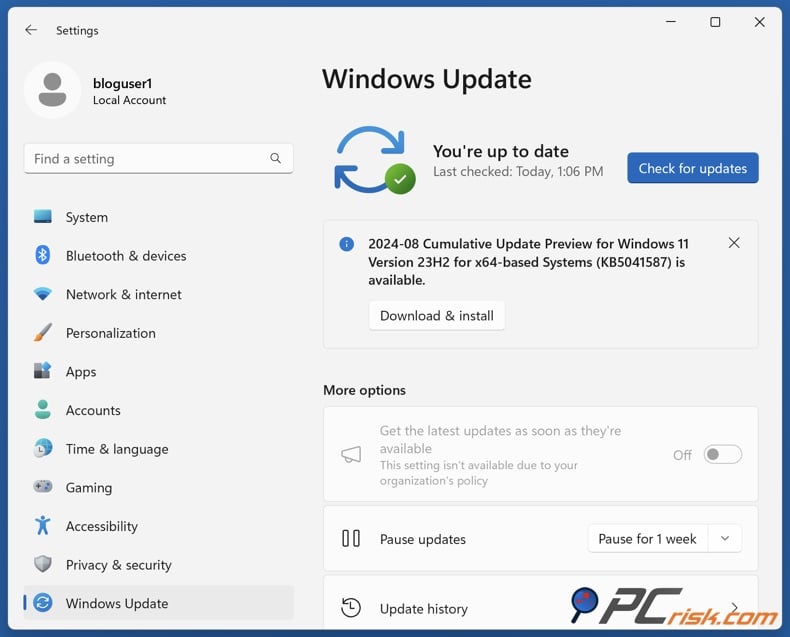Screen dimensions: 790x637
Task: Click Check for updates button
Action: 693,168
